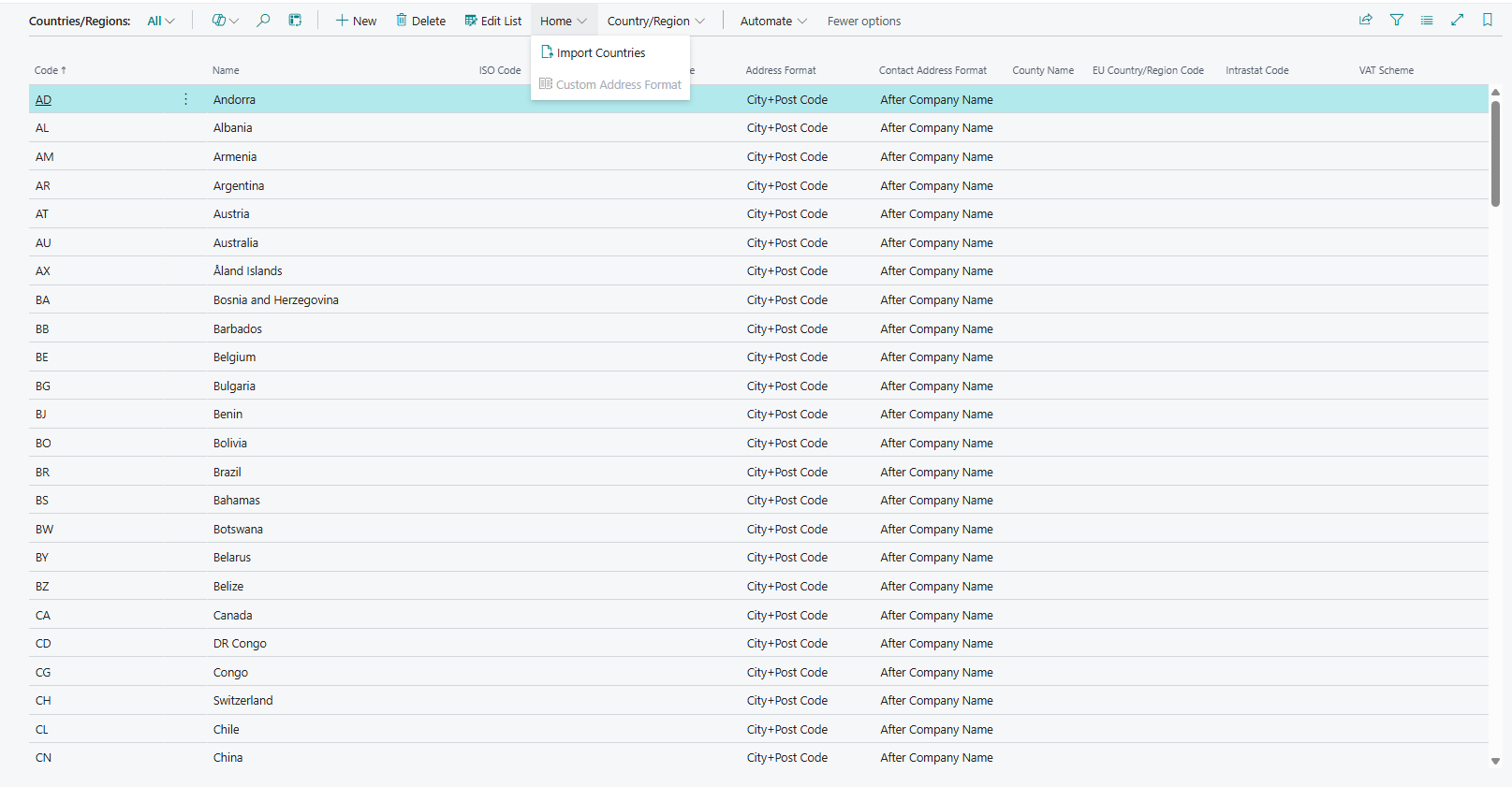Click City+Post Code in the Andorra row

(787, 100)
